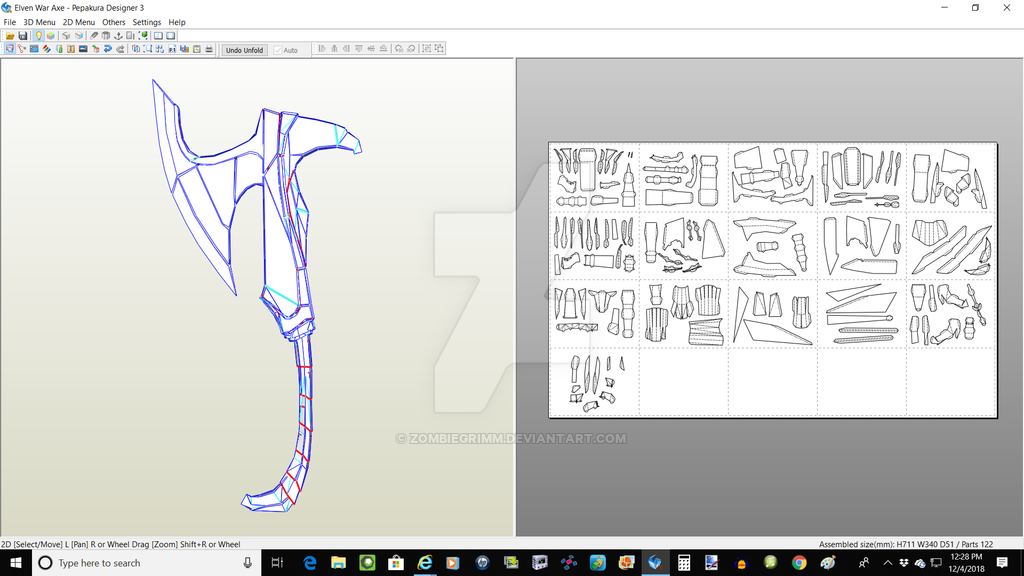Toggle the light bulb lighting icon
Screen dimensions: 1024x576
click(x=39, y=36)
